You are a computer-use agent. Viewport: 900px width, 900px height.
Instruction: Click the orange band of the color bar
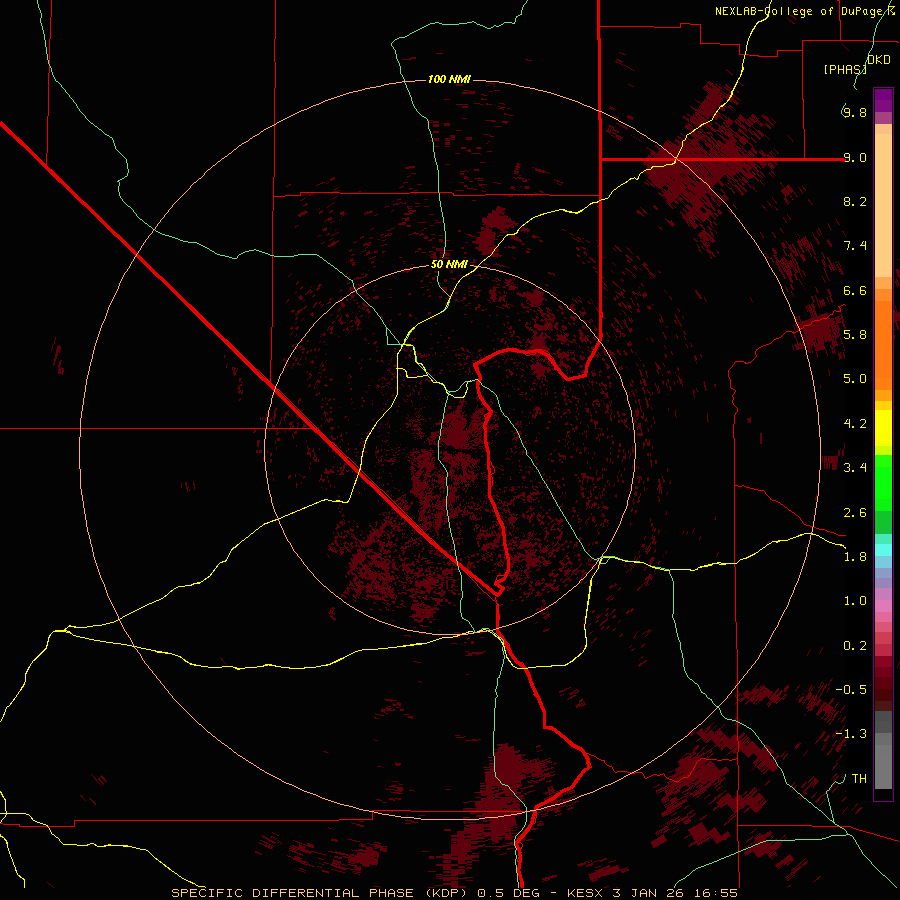pos(883,344)
